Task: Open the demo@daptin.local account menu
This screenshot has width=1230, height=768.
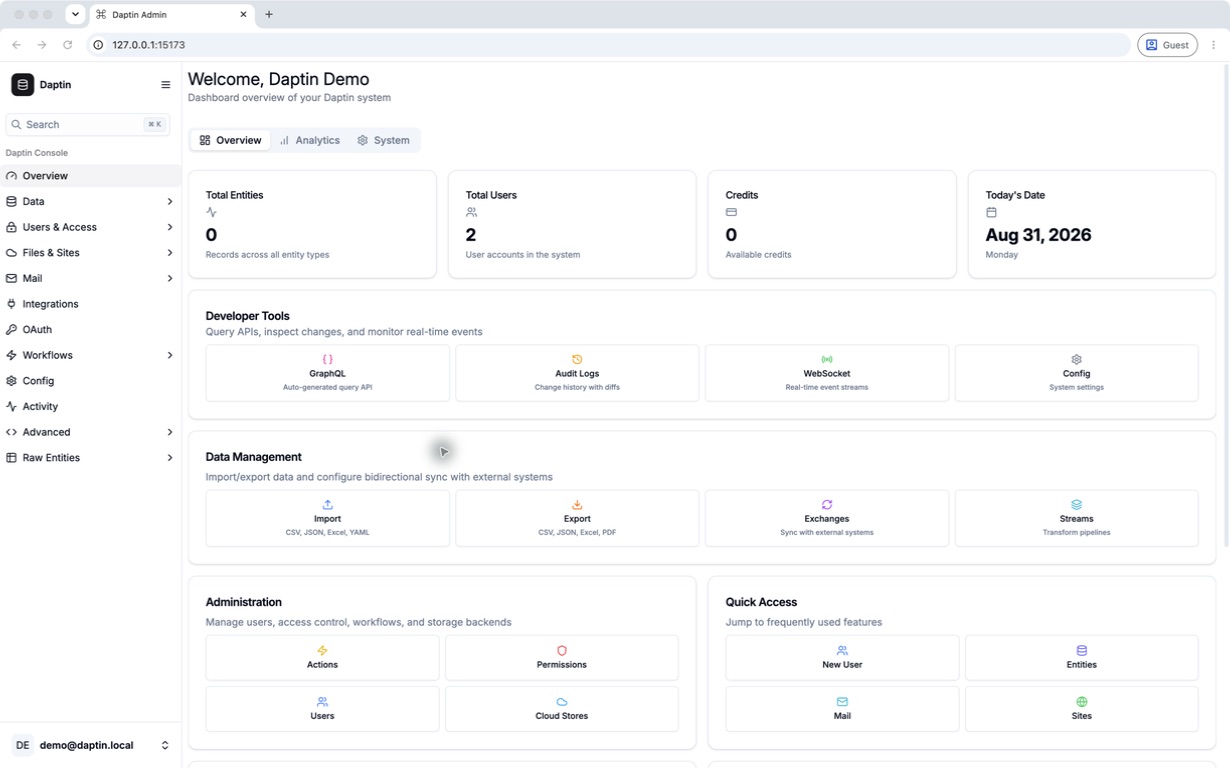Action: click(x=90, y=745)
